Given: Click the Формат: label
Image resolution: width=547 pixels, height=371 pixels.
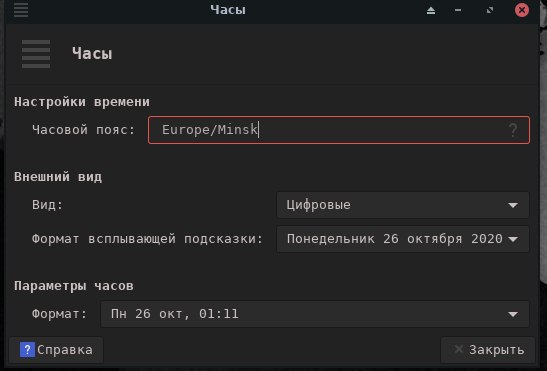Looking at the screenshot, I should [59, 314].
